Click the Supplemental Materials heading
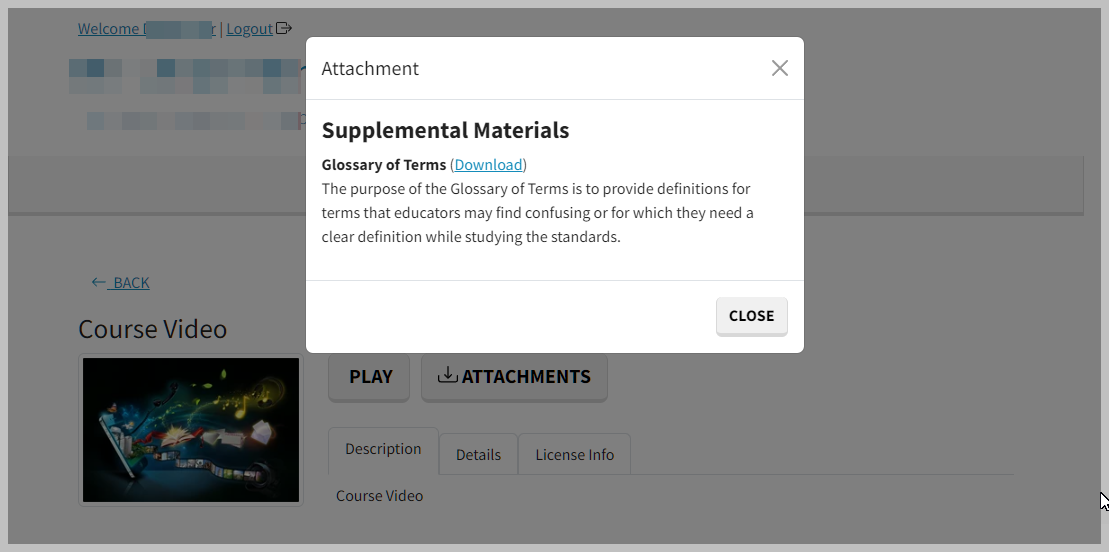The width and height of the screenshot is (1109, 552). (x=445, y=130)
